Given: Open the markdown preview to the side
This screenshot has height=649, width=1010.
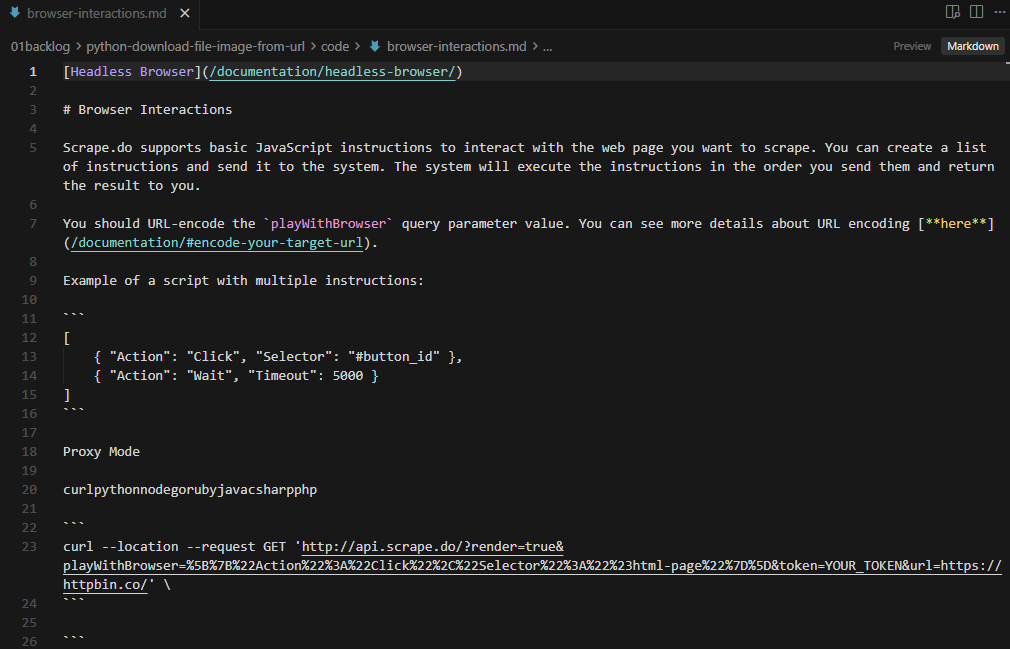Looking at the screenshot, I should tap(951, 10).
